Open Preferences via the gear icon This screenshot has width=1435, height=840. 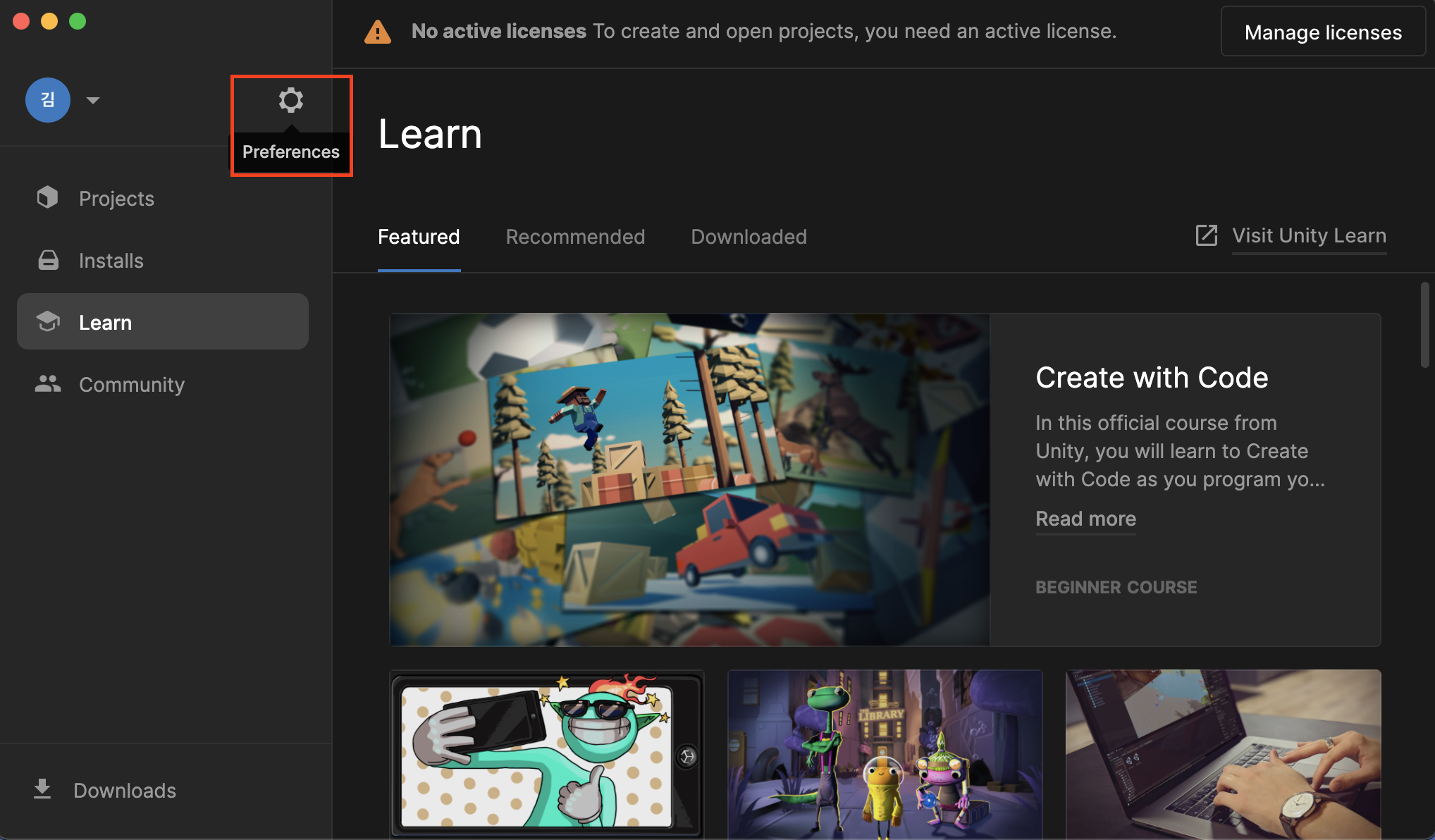pyautogui.click(x=290, y=100)
